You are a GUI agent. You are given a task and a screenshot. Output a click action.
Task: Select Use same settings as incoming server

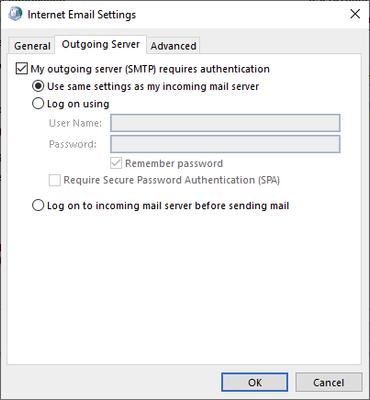tap(38, 86)
